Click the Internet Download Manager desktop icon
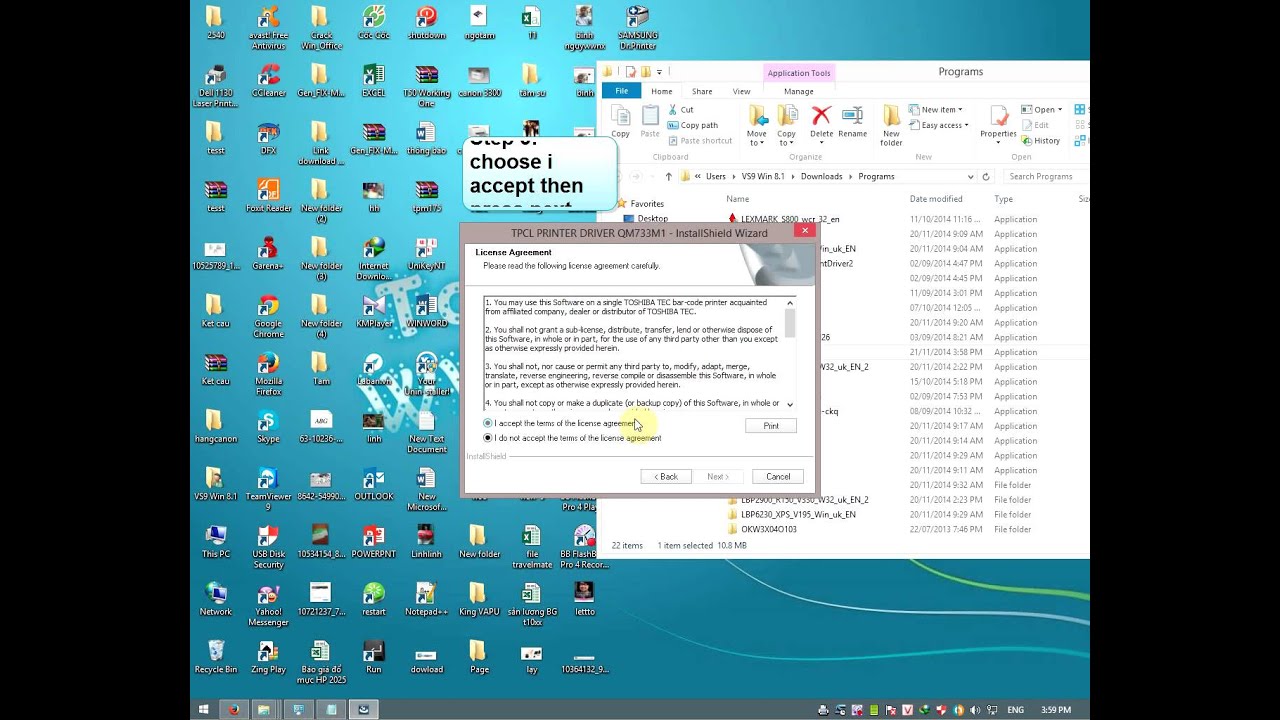The image size is (1280, 720). [x=374, y=260]
